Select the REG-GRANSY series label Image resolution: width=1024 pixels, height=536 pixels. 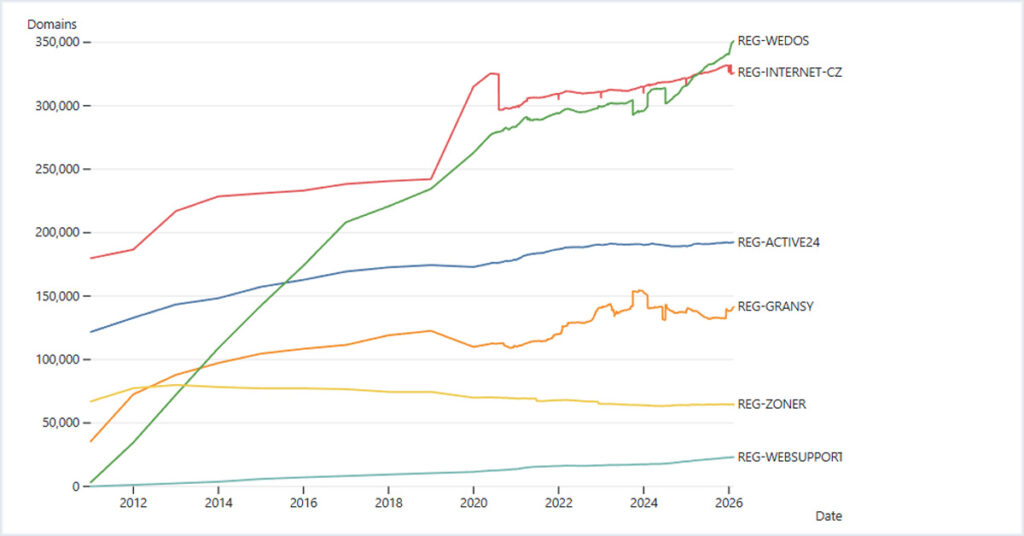[x=774, y=306]
